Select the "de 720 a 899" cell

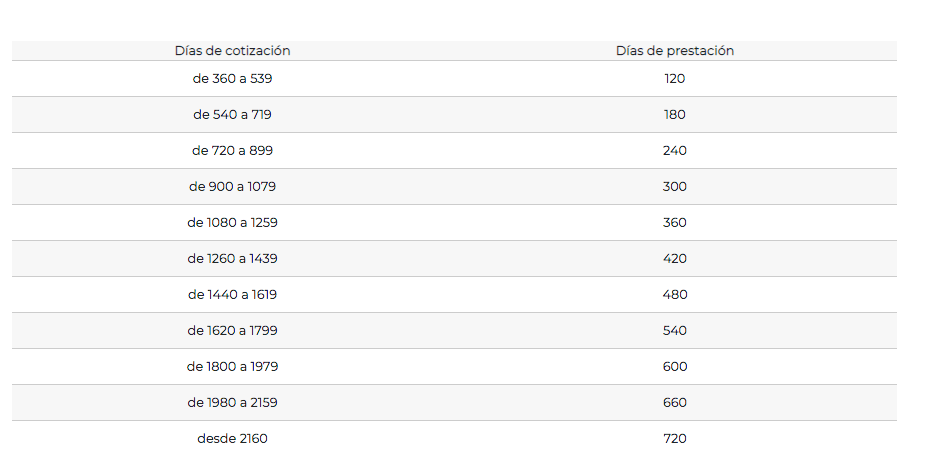[232, 150]
